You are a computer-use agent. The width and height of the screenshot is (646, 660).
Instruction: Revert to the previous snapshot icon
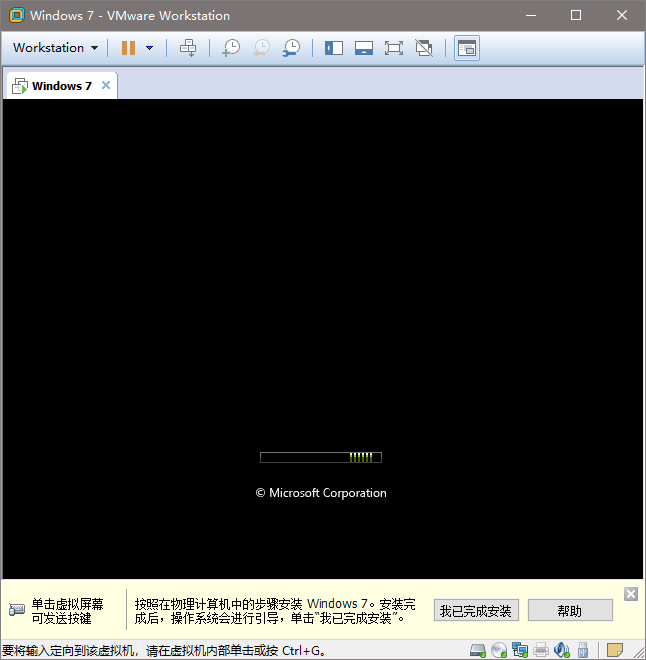tap(261, 48)
